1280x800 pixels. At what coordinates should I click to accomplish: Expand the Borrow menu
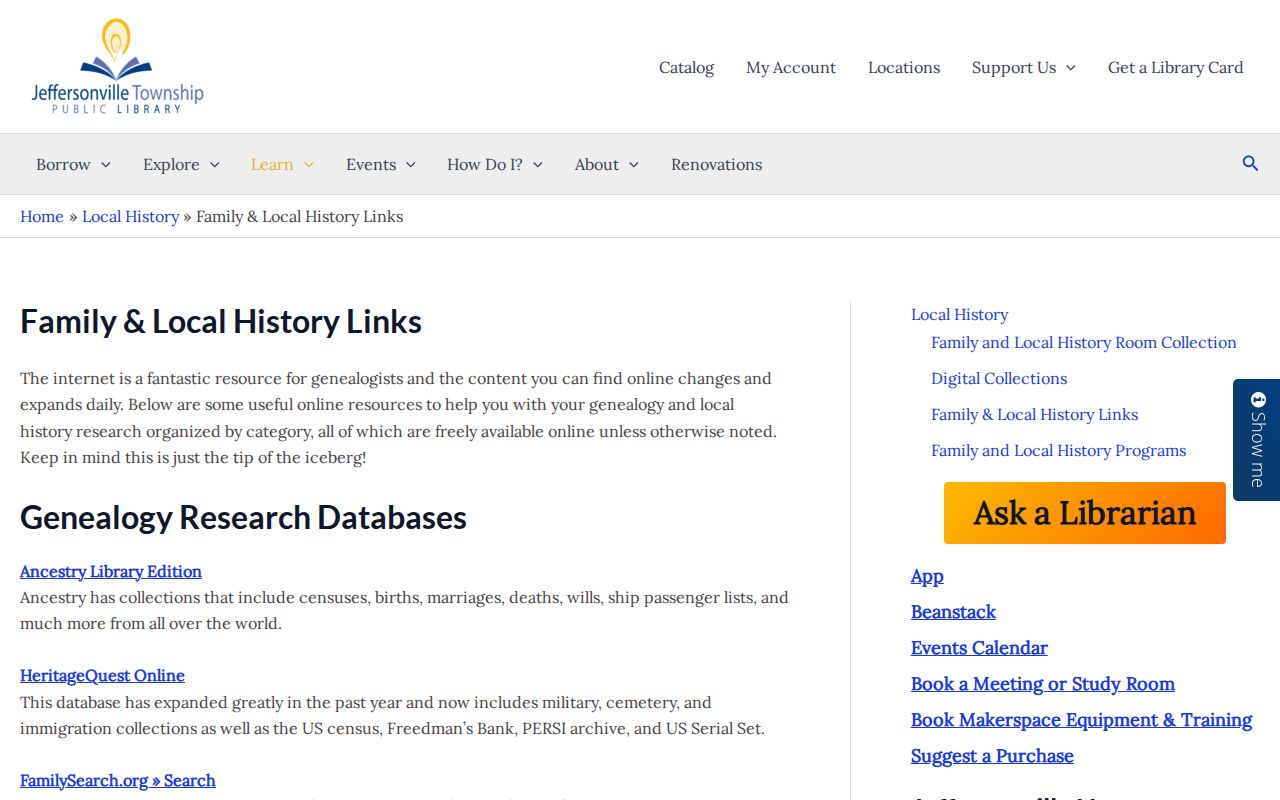(x=73, y=164)
